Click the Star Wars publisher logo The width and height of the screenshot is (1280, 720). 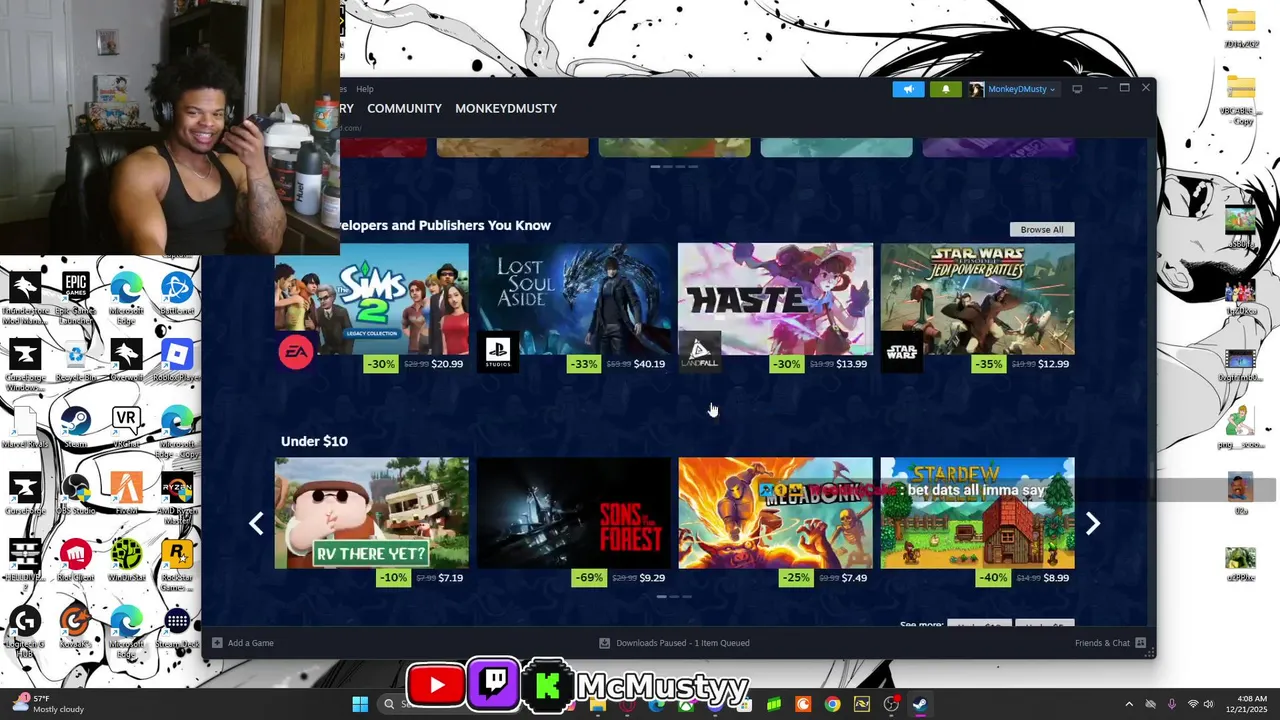901,352
